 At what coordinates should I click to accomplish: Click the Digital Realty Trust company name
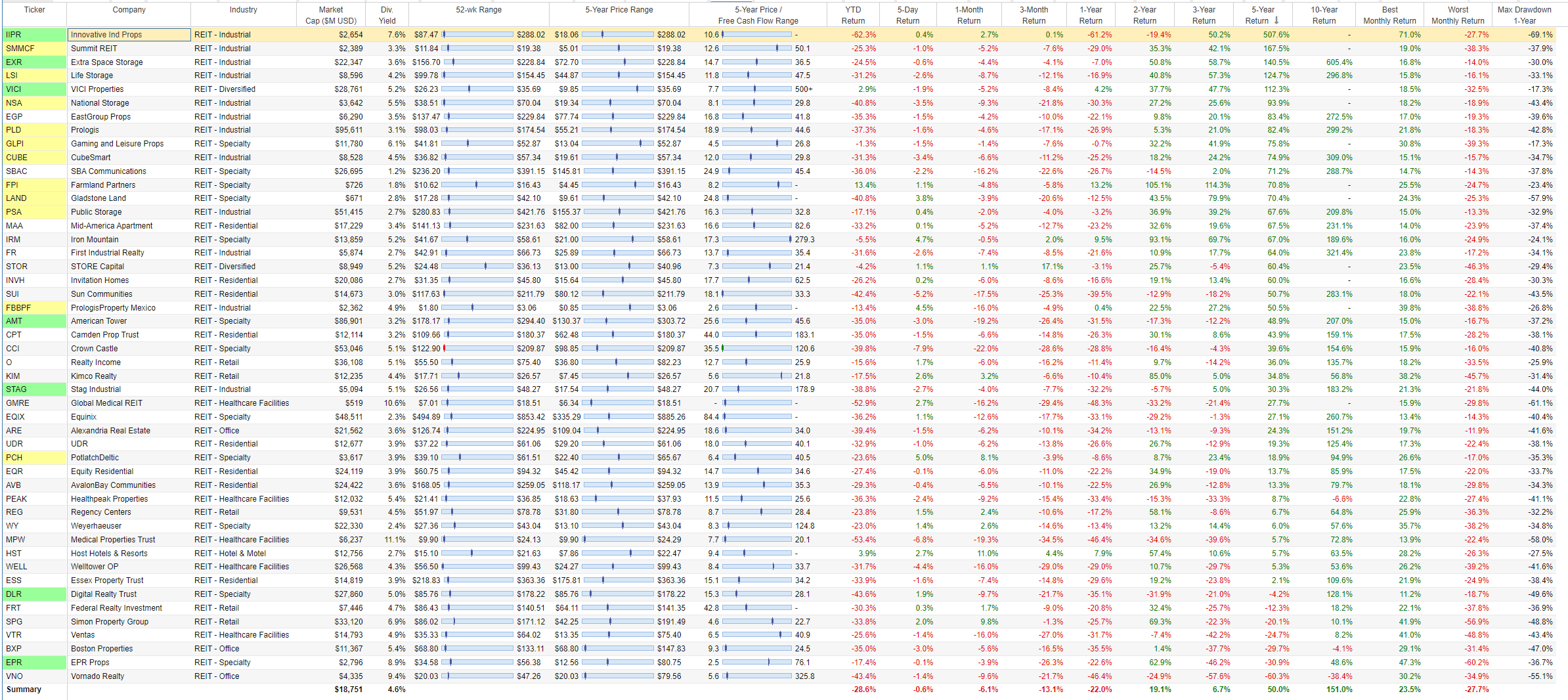click(x=102, y=594)
